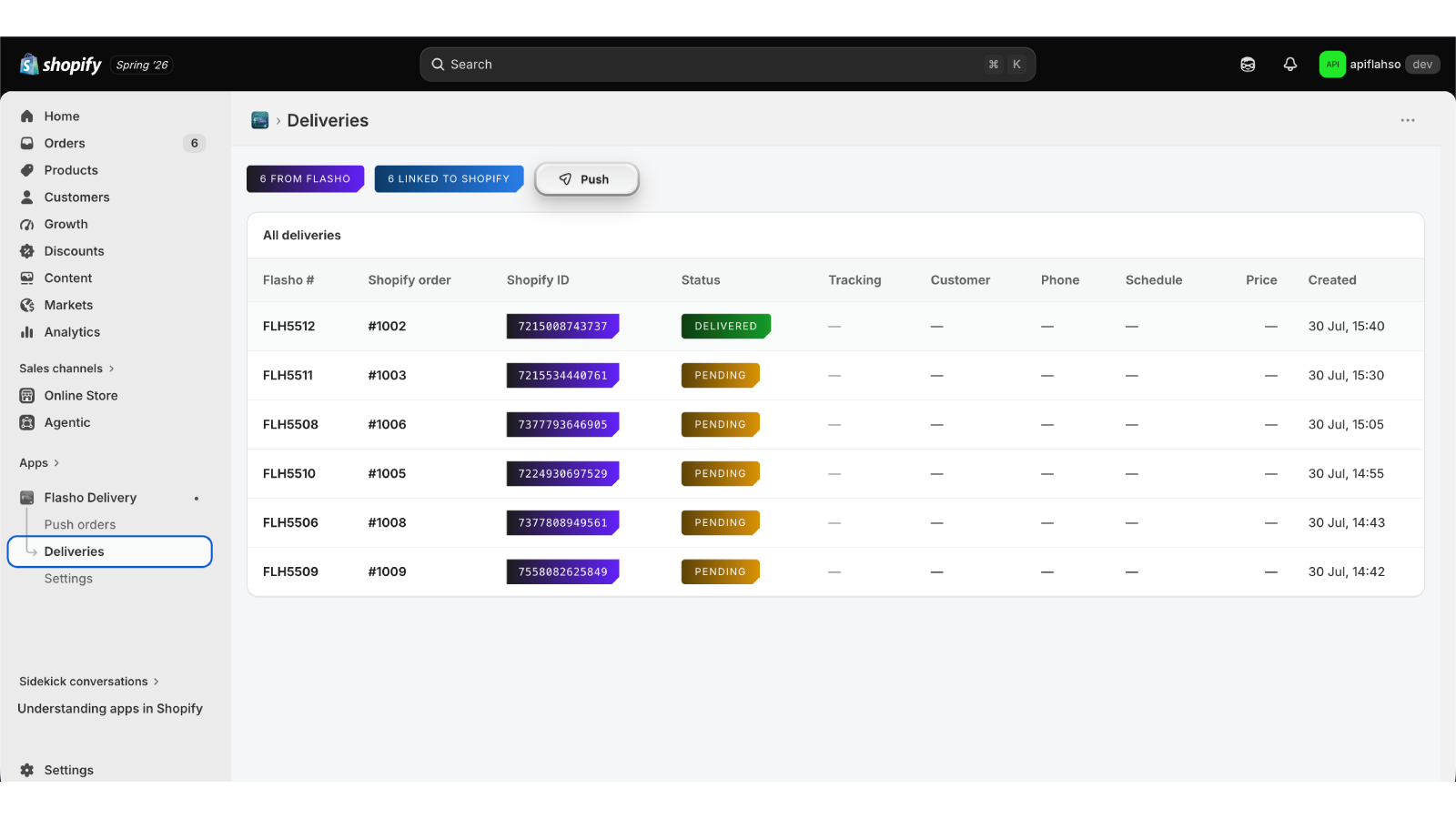
Task: Expand the Sales channels section
Action: click(x=67, y=369)
